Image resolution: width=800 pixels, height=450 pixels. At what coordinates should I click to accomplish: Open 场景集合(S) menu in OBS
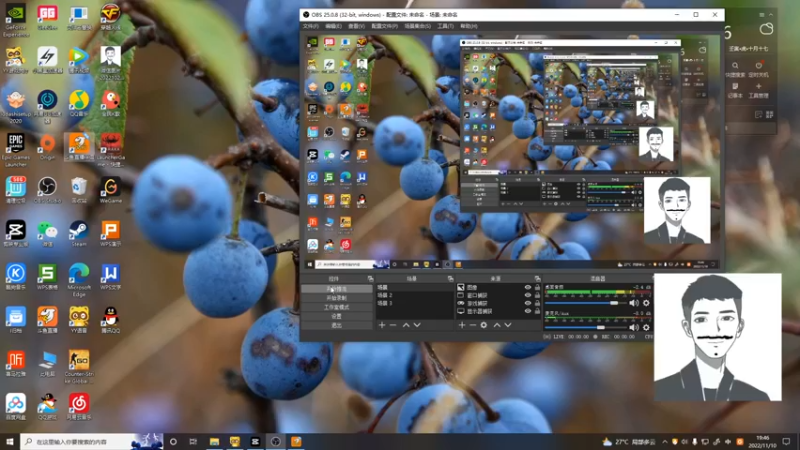pos(417,26)
